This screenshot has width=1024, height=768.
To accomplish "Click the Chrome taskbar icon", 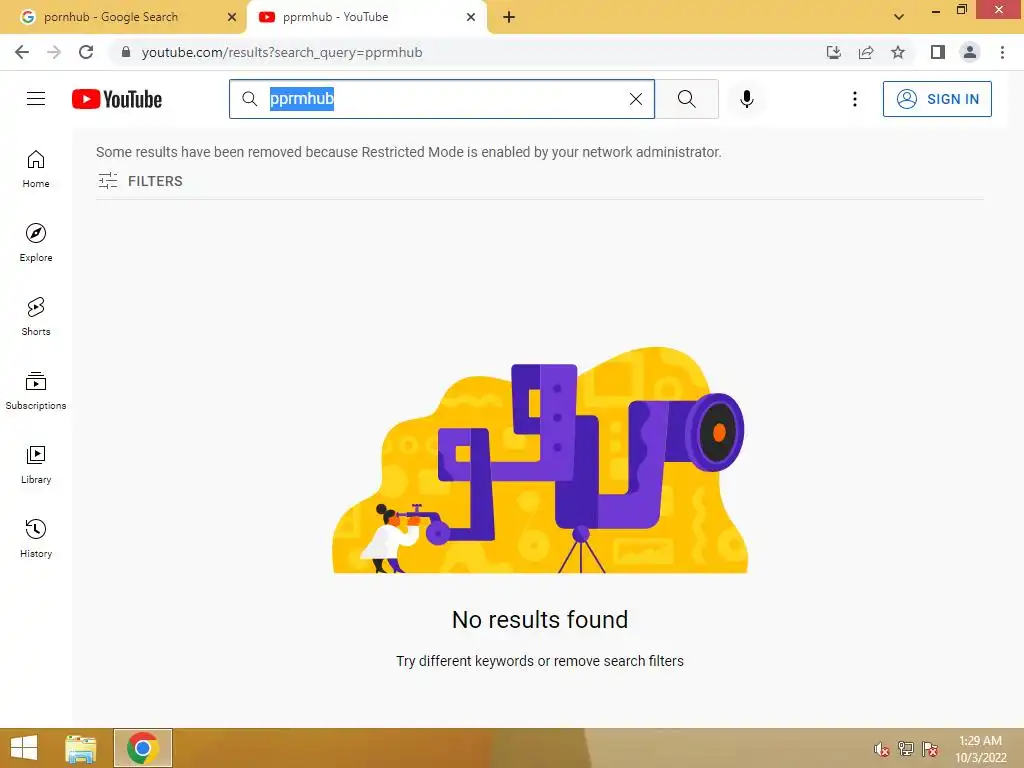I will [143, 748].
